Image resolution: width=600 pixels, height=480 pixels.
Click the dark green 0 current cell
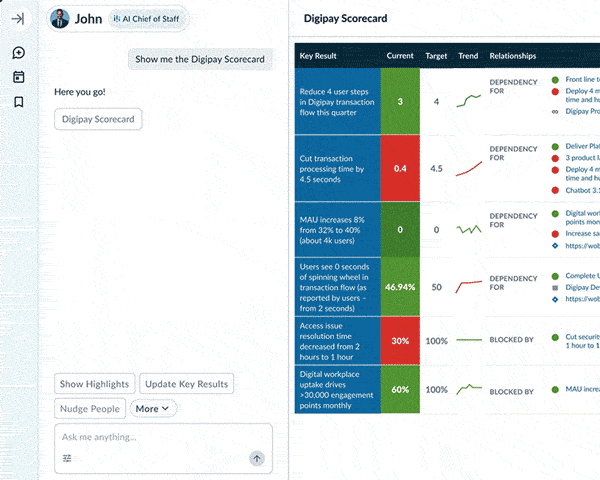400,230
